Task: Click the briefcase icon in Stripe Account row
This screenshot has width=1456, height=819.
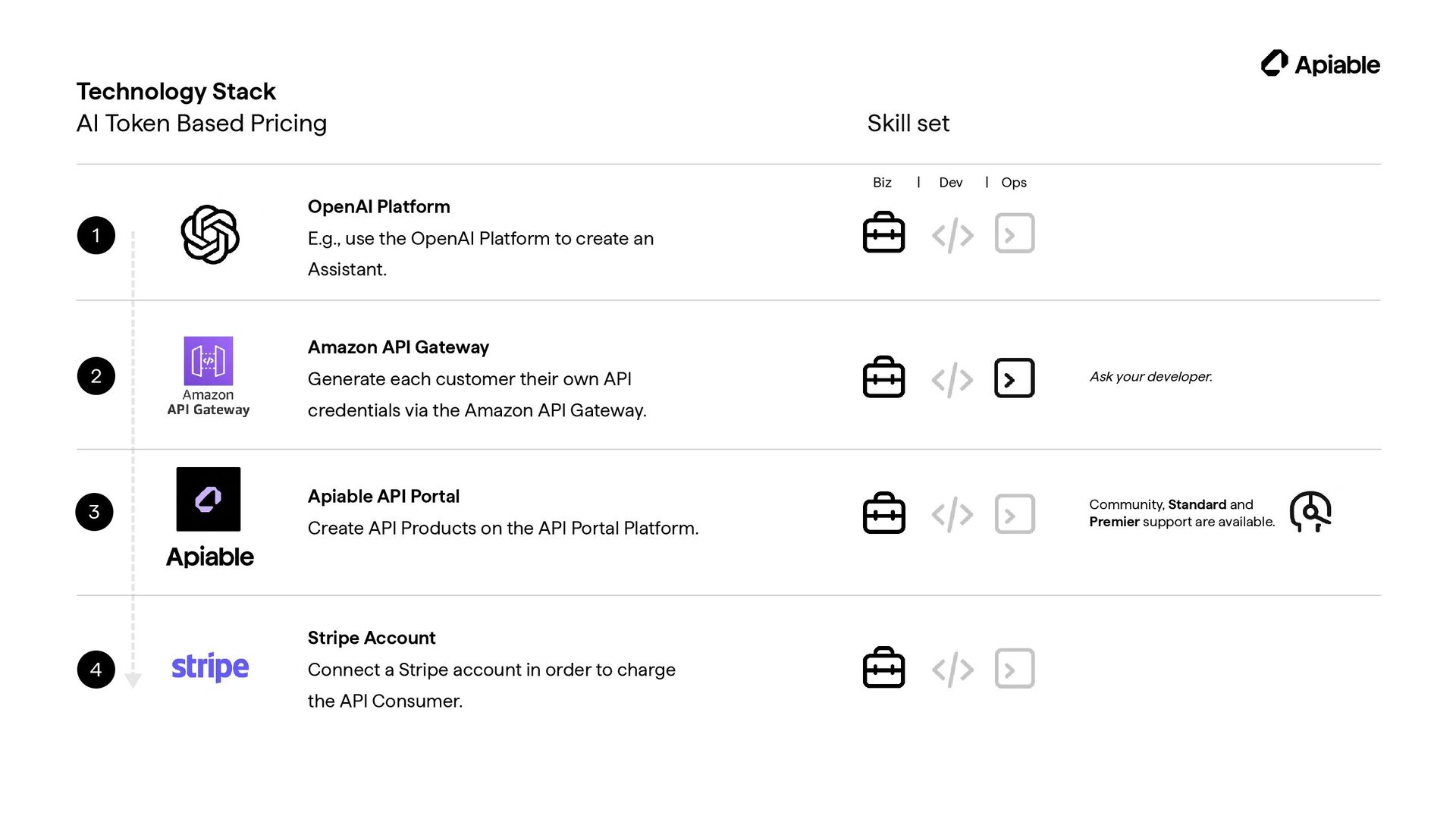Action: click(x=883, y=668)
